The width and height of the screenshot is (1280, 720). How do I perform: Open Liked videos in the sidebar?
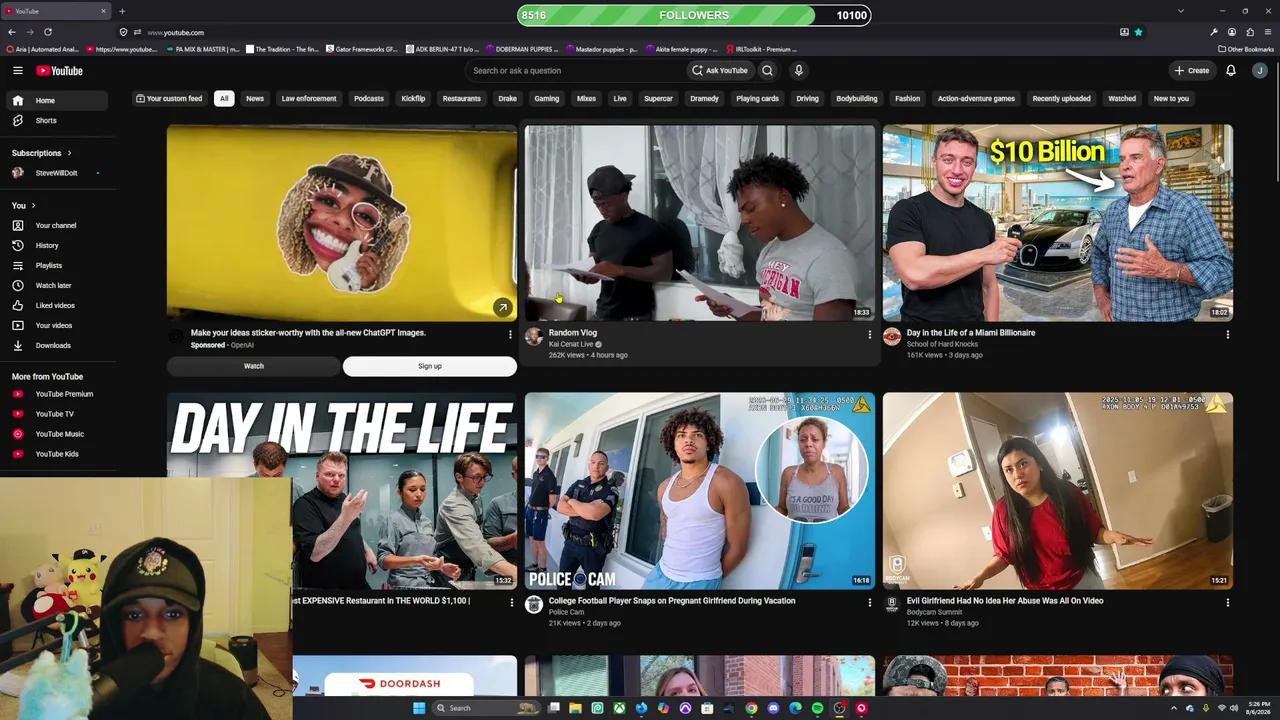click(55, 306)
